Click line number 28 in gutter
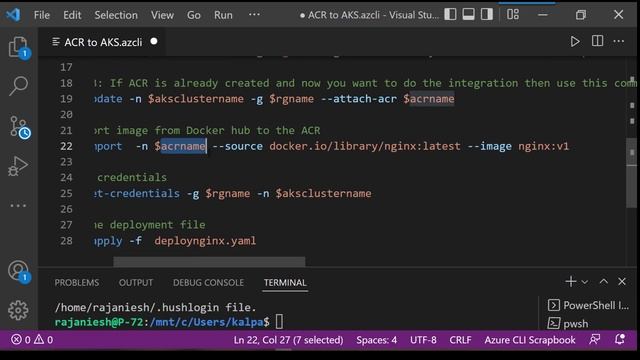 [x=66, y=241]
